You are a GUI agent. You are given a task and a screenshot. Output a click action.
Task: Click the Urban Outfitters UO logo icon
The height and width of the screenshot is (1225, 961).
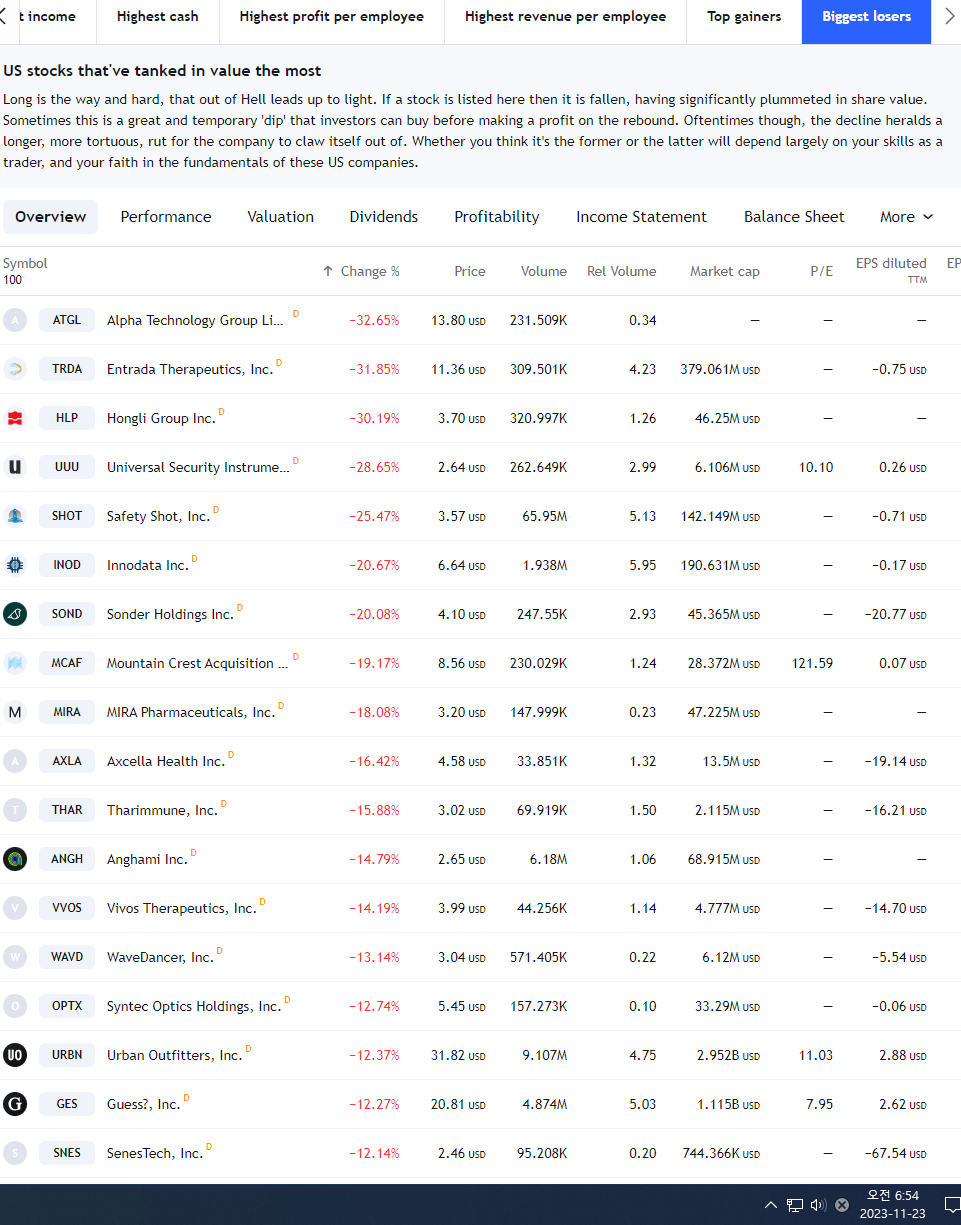click(14, 1055)
